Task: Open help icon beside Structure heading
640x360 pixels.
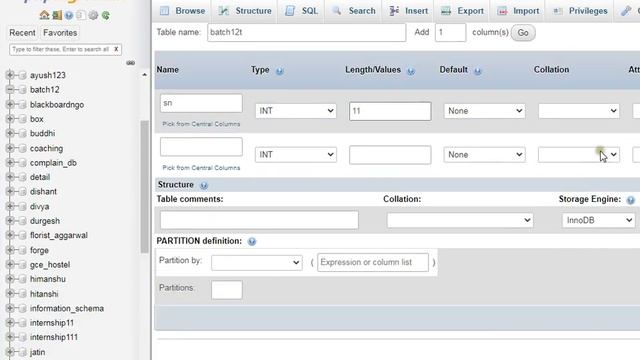Action: (204, 185)
